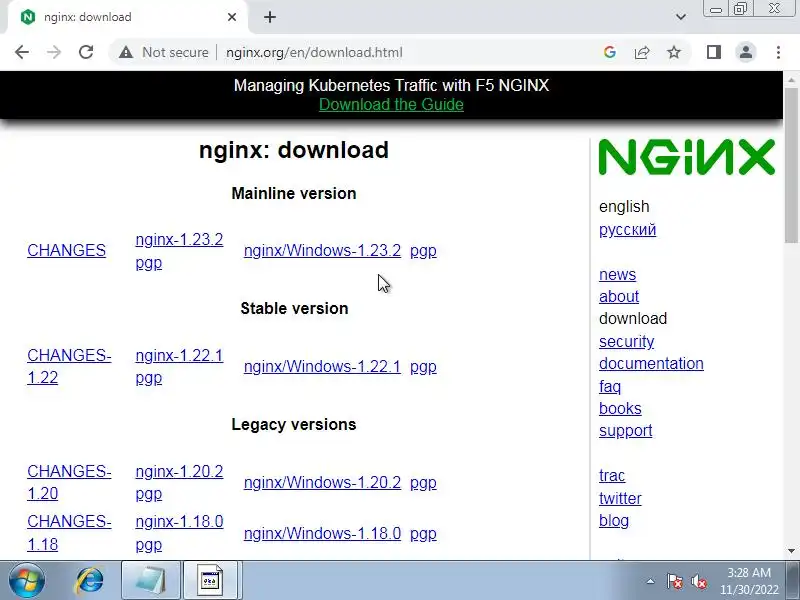Viewport: 800px width, 600px height.
Task: Open pgp next to nginx/Windows-1.23.2
Action: coord(423,252)
